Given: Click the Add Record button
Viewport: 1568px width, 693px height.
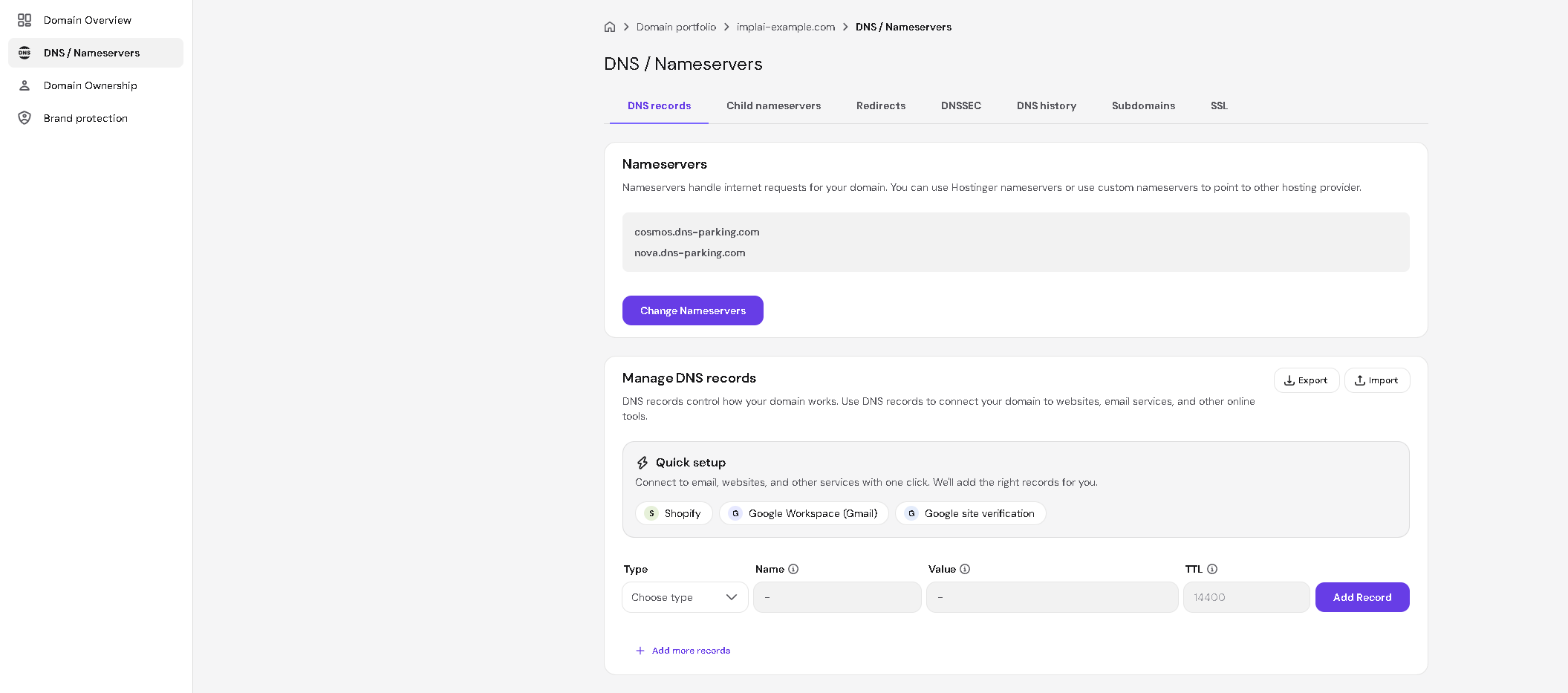Looking at the screenshot, I should 1362,597.
